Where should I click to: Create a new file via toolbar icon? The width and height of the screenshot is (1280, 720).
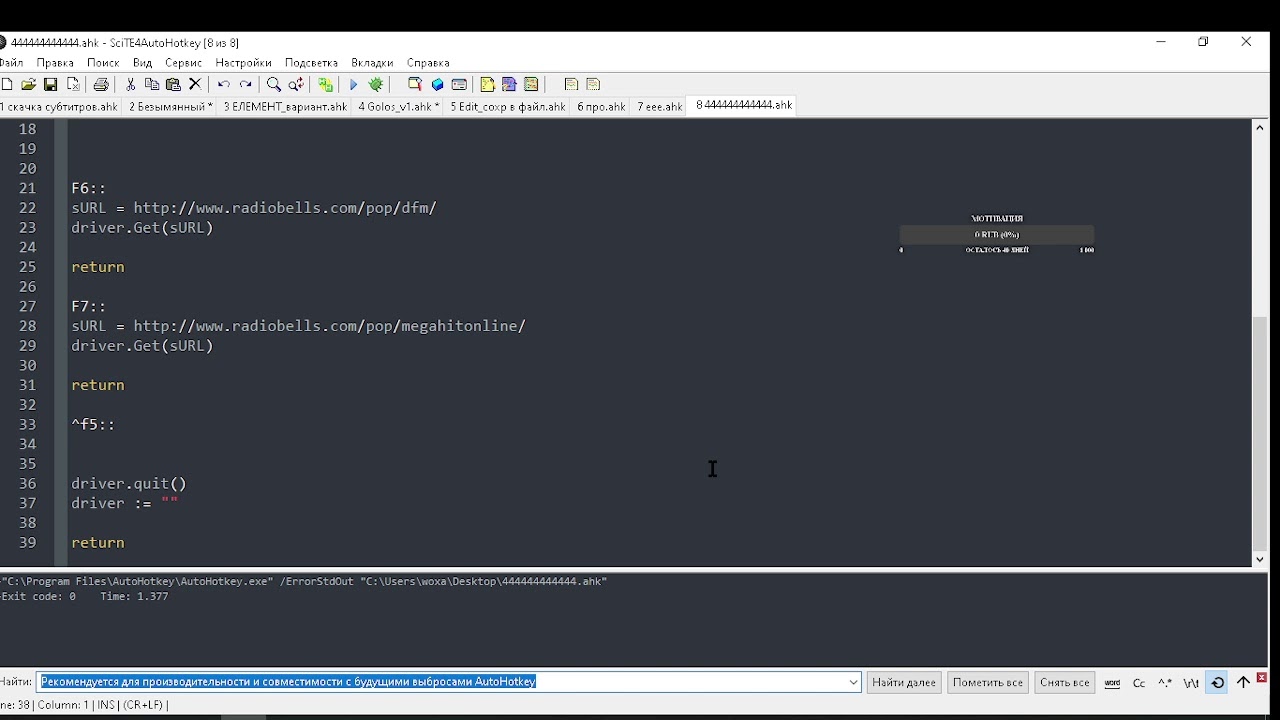[7, 85]
